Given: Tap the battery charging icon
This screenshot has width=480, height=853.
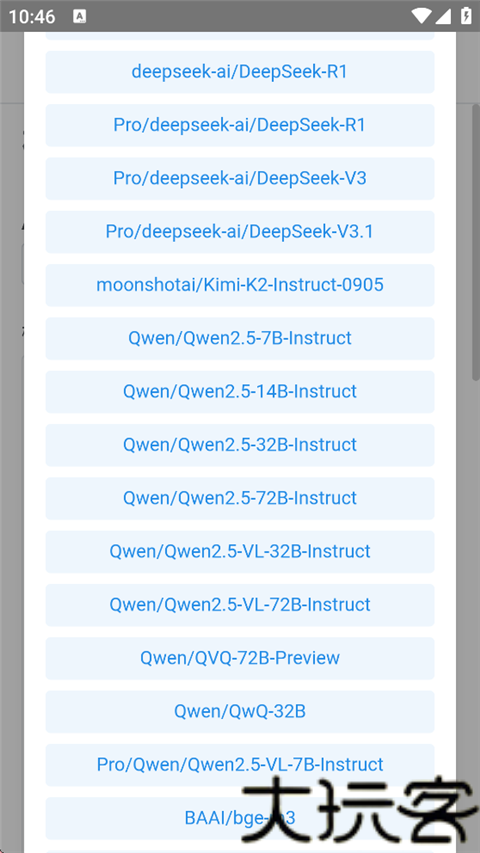Looking at the screenshot, I should tap(466, 16).
